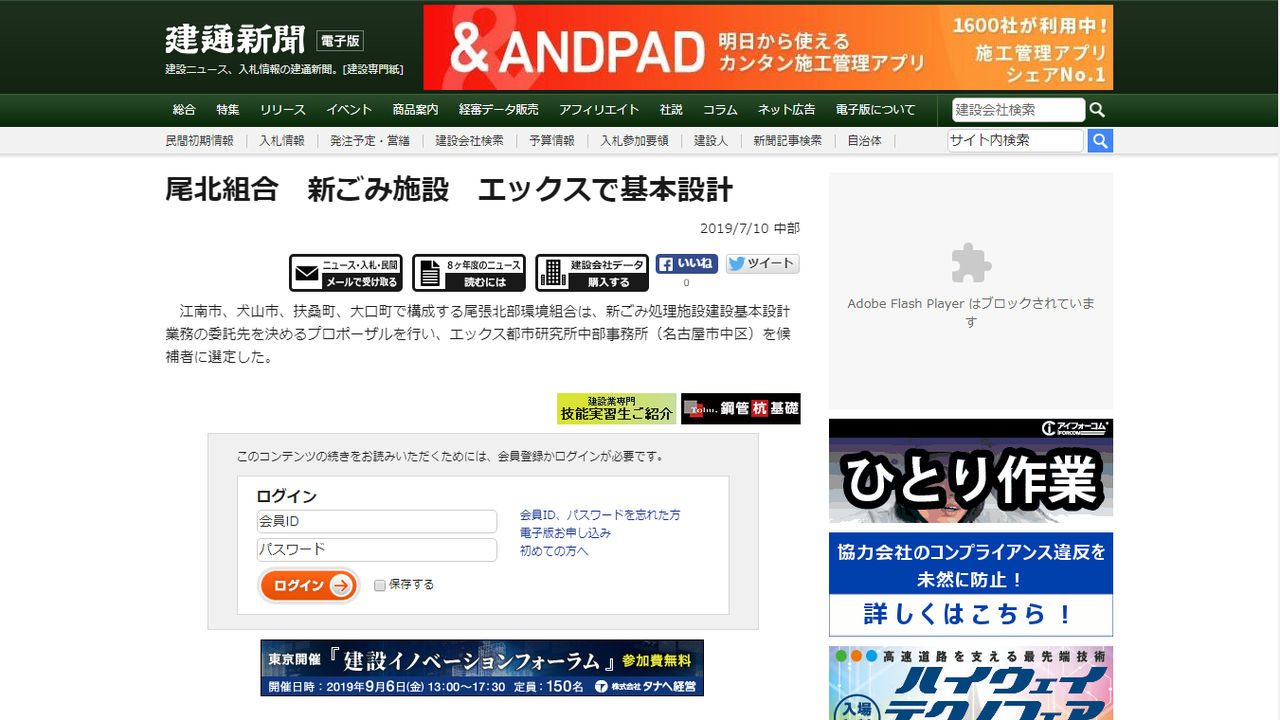Open the アフィリエイト menu item
This screenshot has height=720, width=1280.
tap(599, 110)
